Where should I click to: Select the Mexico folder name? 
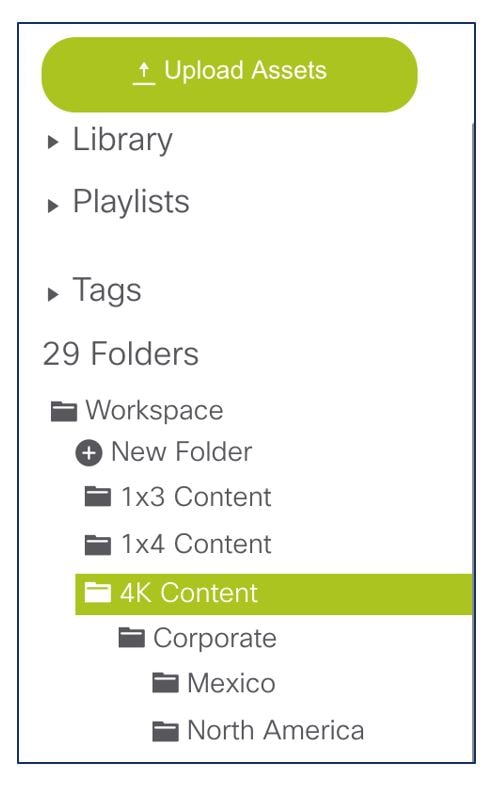pos(231,684)
